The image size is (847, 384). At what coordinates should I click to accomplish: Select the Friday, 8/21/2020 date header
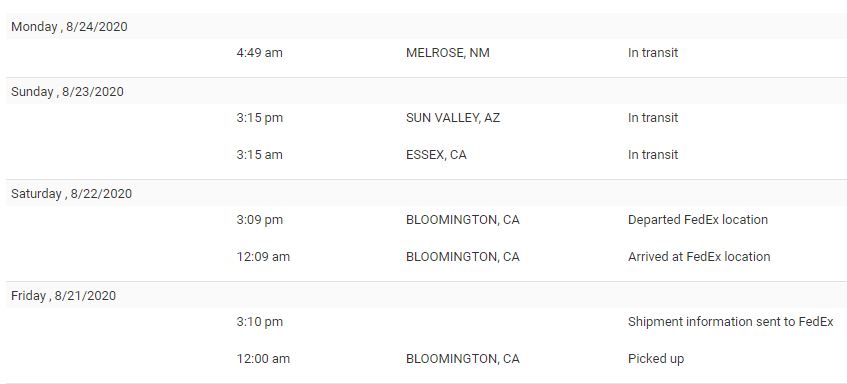click(63, 295)
